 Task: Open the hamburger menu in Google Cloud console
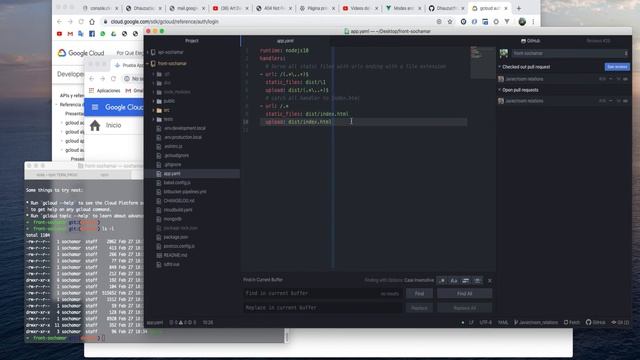click(x=95, y=107)
